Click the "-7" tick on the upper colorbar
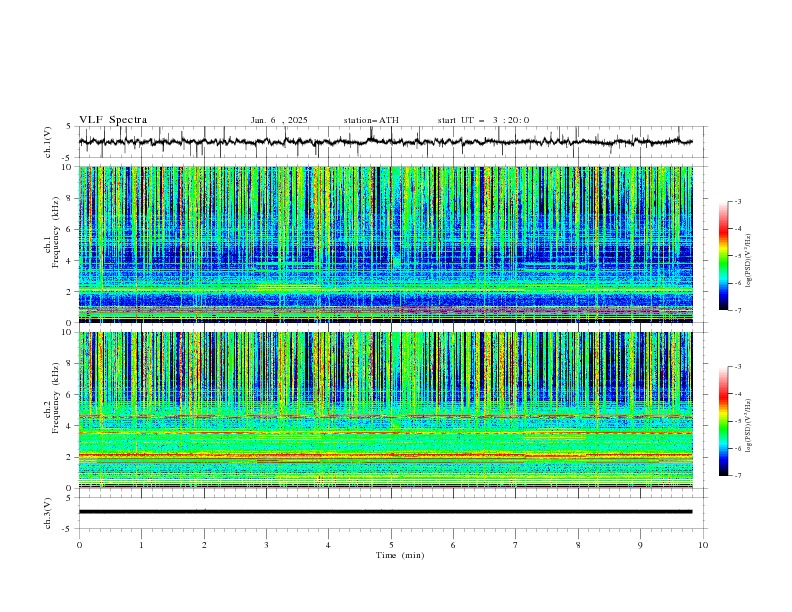 pos(738,310)
